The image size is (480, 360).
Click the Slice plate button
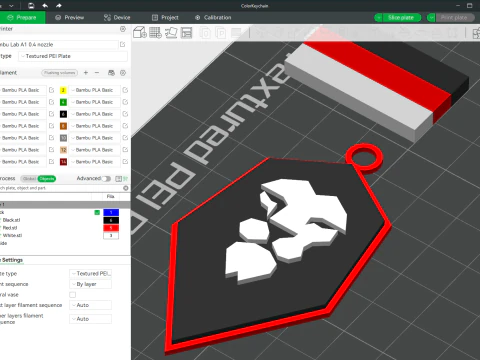click(398, 17)
